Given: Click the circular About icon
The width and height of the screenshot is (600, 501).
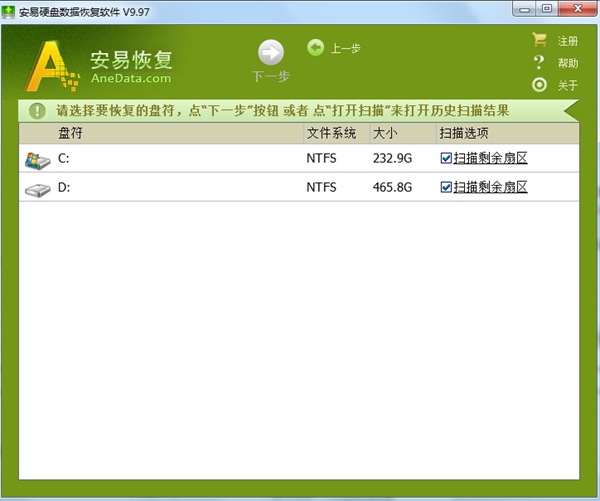Looking at the screenshot, I should pos(540,85).
